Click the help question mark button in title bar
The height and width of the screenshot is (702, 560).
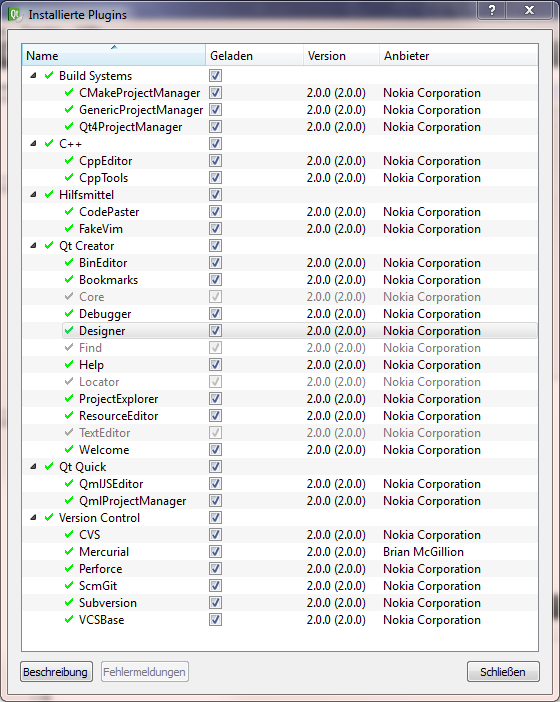click(492, 10)
